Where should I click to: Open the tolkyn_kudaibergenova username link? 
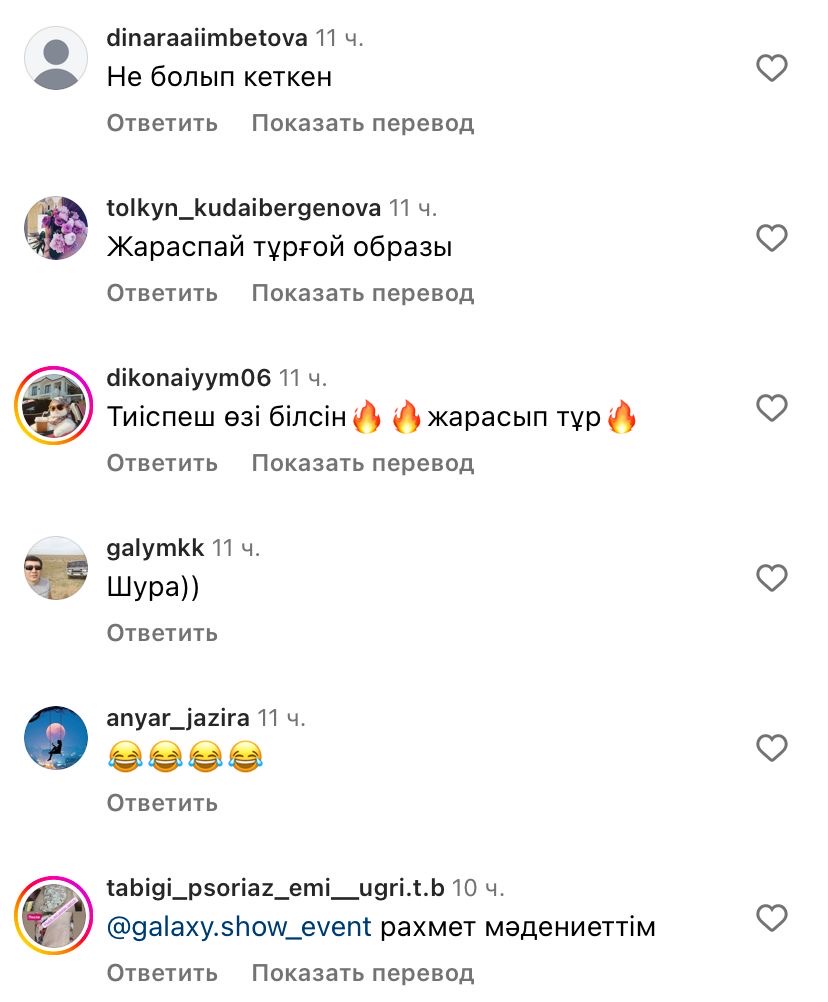(243, 208)
